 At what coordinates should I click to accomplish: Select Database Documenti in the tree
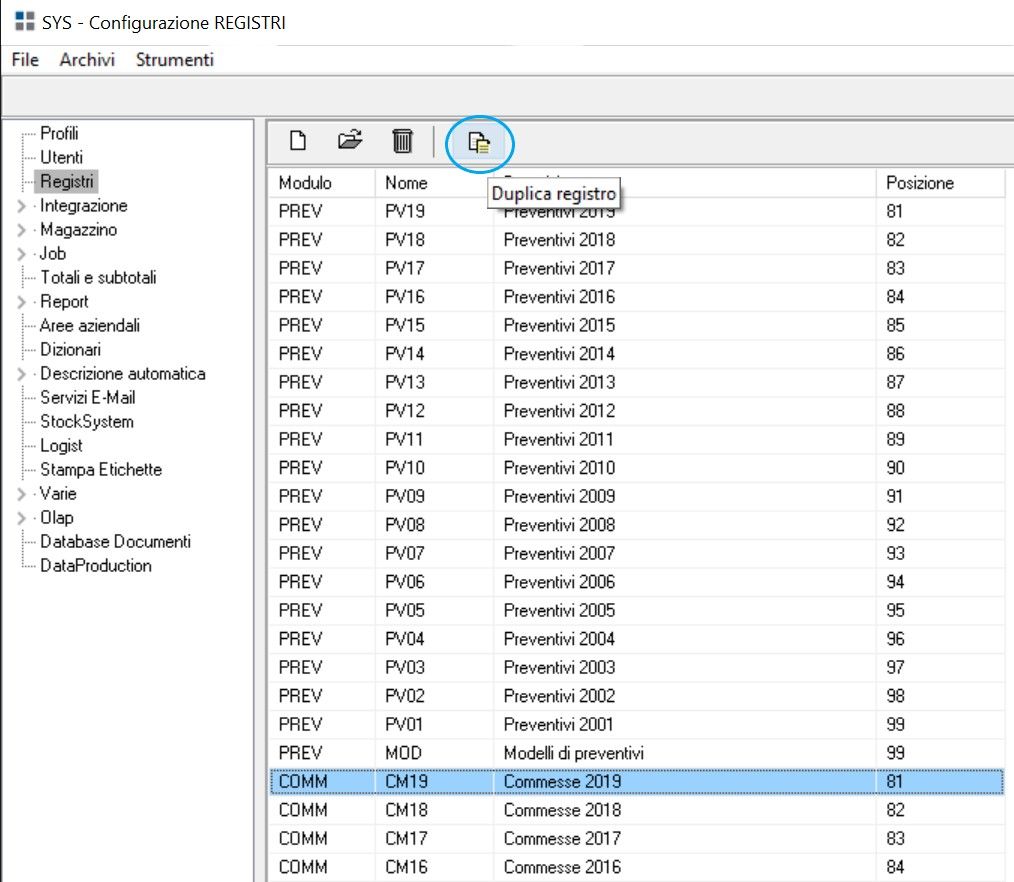tap(116, 541)
